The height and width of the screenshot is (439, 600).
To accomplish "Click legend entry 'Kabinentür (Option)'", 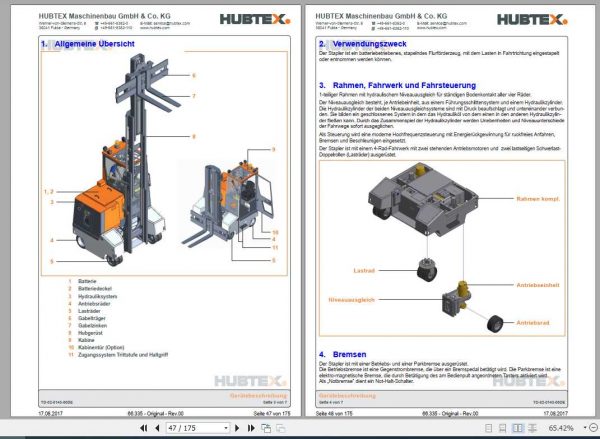I will pos(101,348).
